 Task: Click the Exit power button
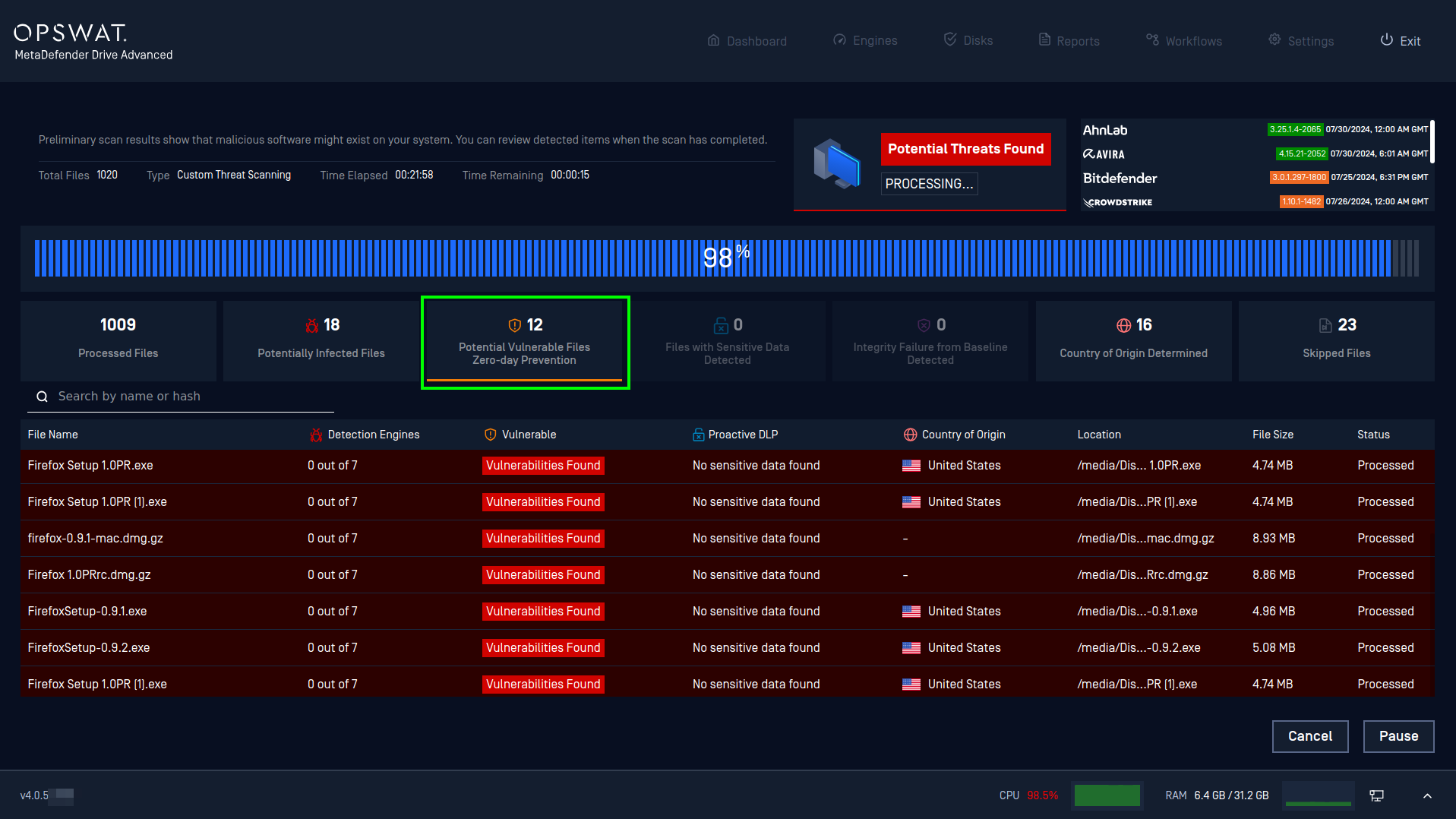click(1400, 41)
